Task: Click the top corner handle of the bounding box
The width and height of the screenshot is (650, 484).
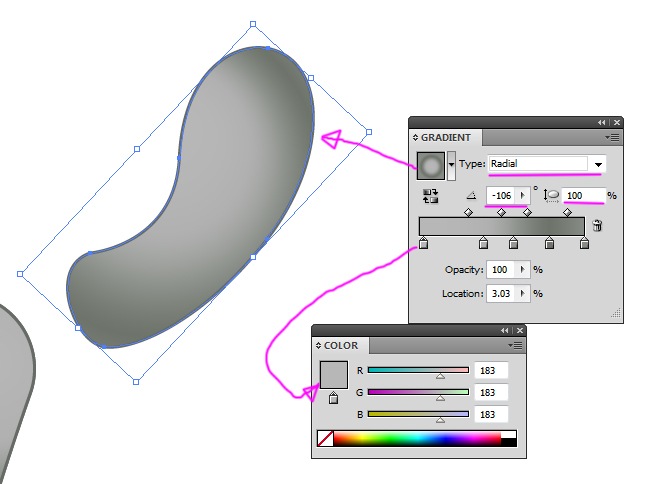Action: click(x=253, y=24)
